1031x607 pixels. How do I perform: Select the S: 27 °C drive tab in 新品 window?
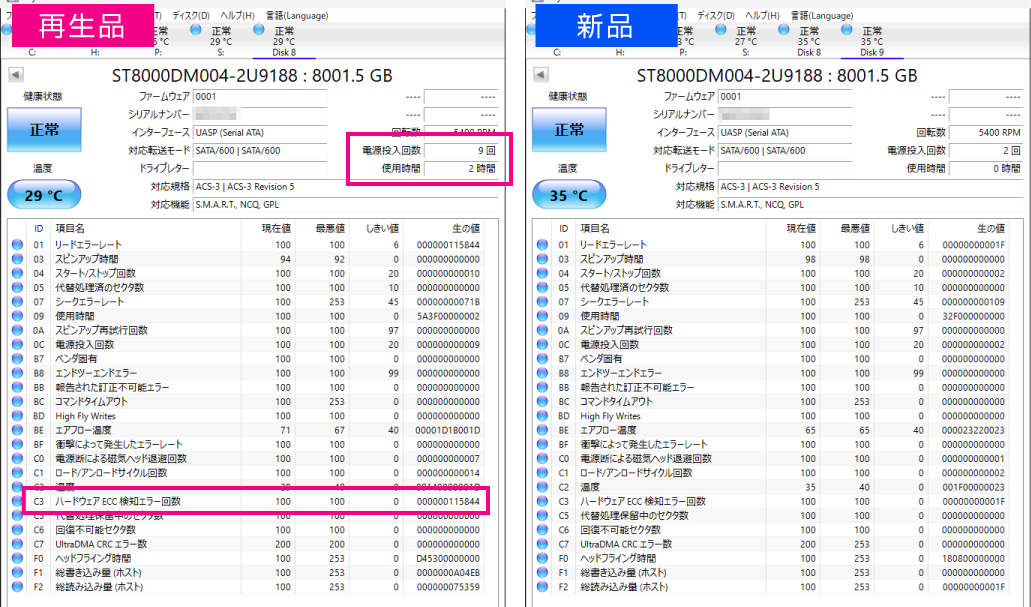click(x=746, y=41)
